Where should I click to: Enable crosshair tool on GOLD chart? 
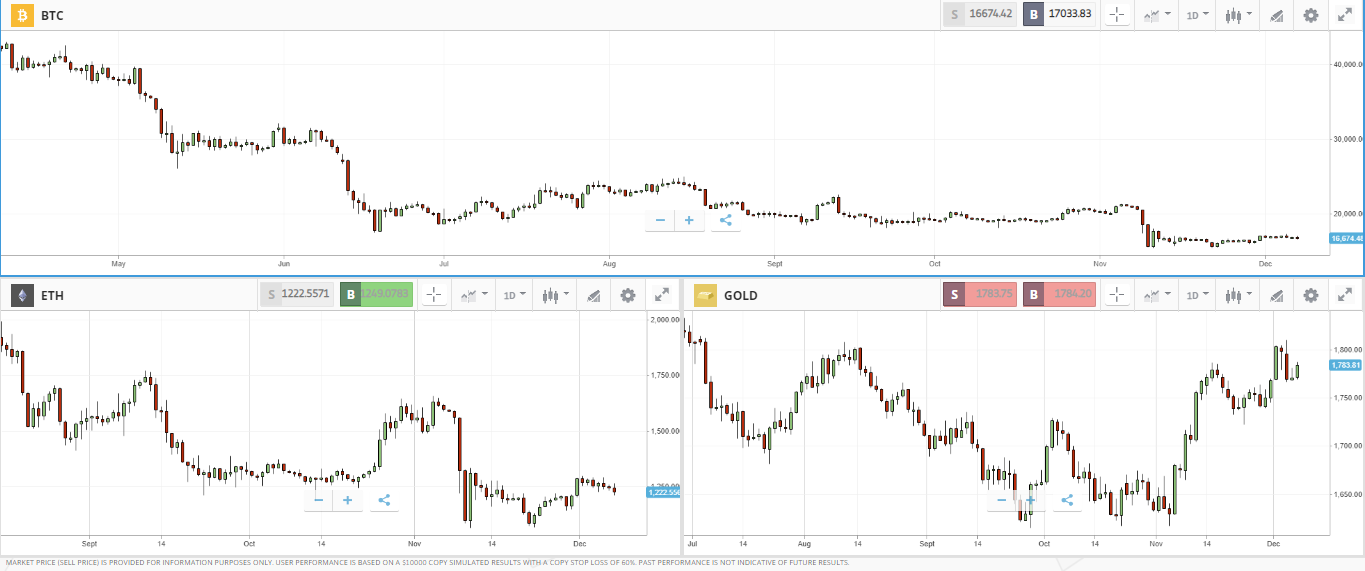(1116, 295)
